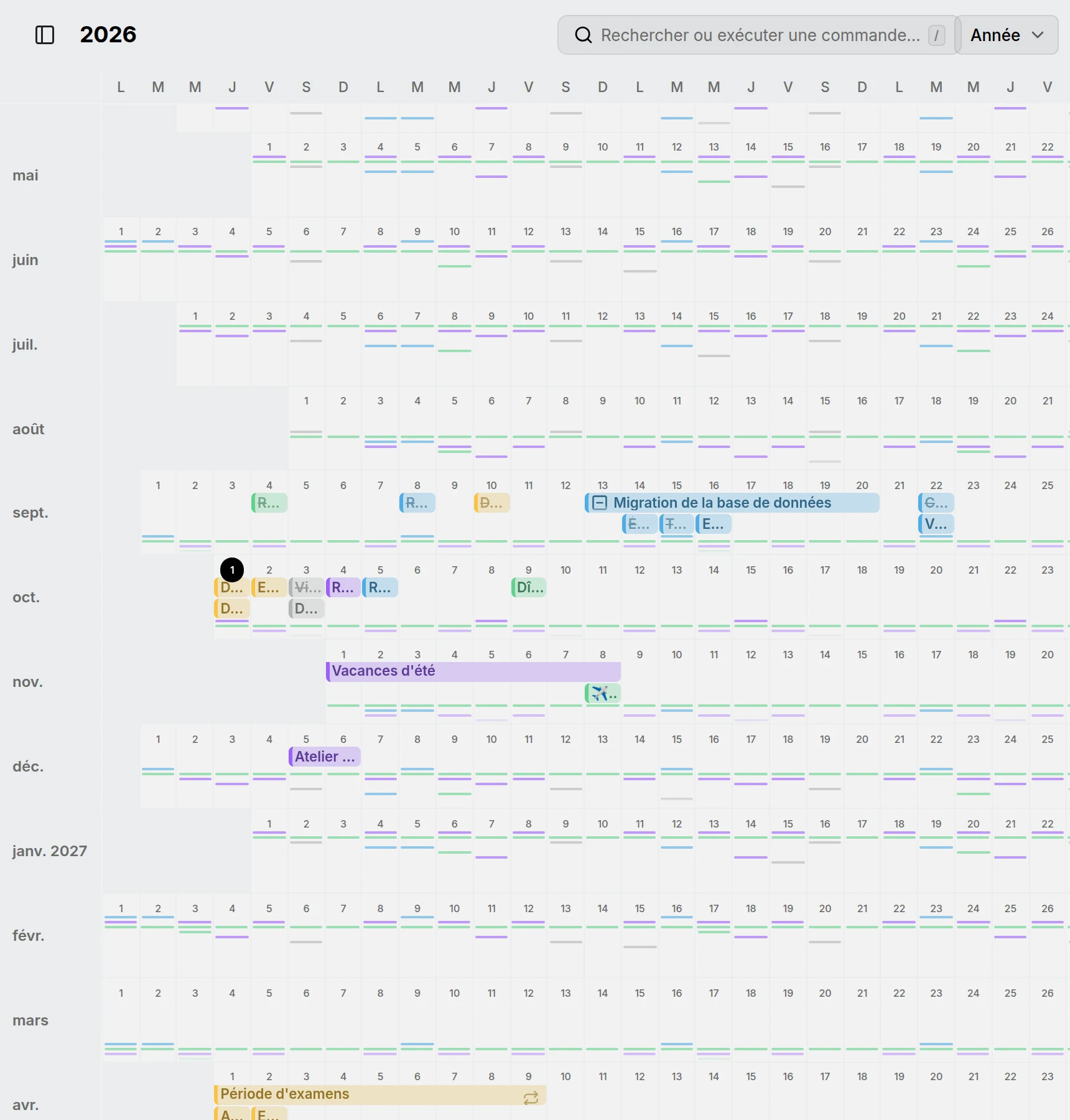Viewport: 1070px width, 1120px height.
Task: Open the green R... event on September 4
Action: click(269, 503)
